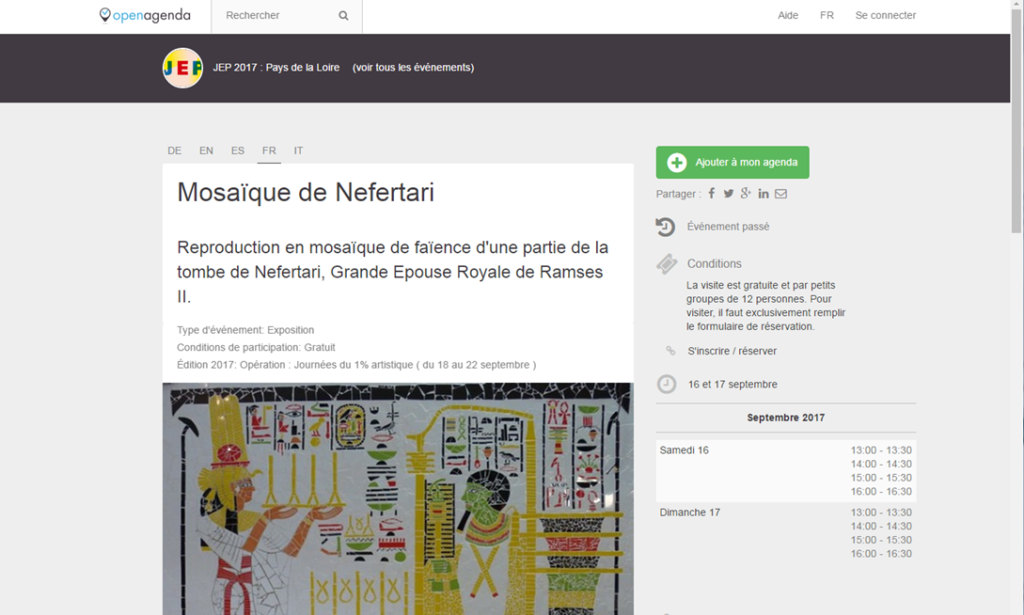
Task: Select the IT language tab
Action: tap(299, 151)
